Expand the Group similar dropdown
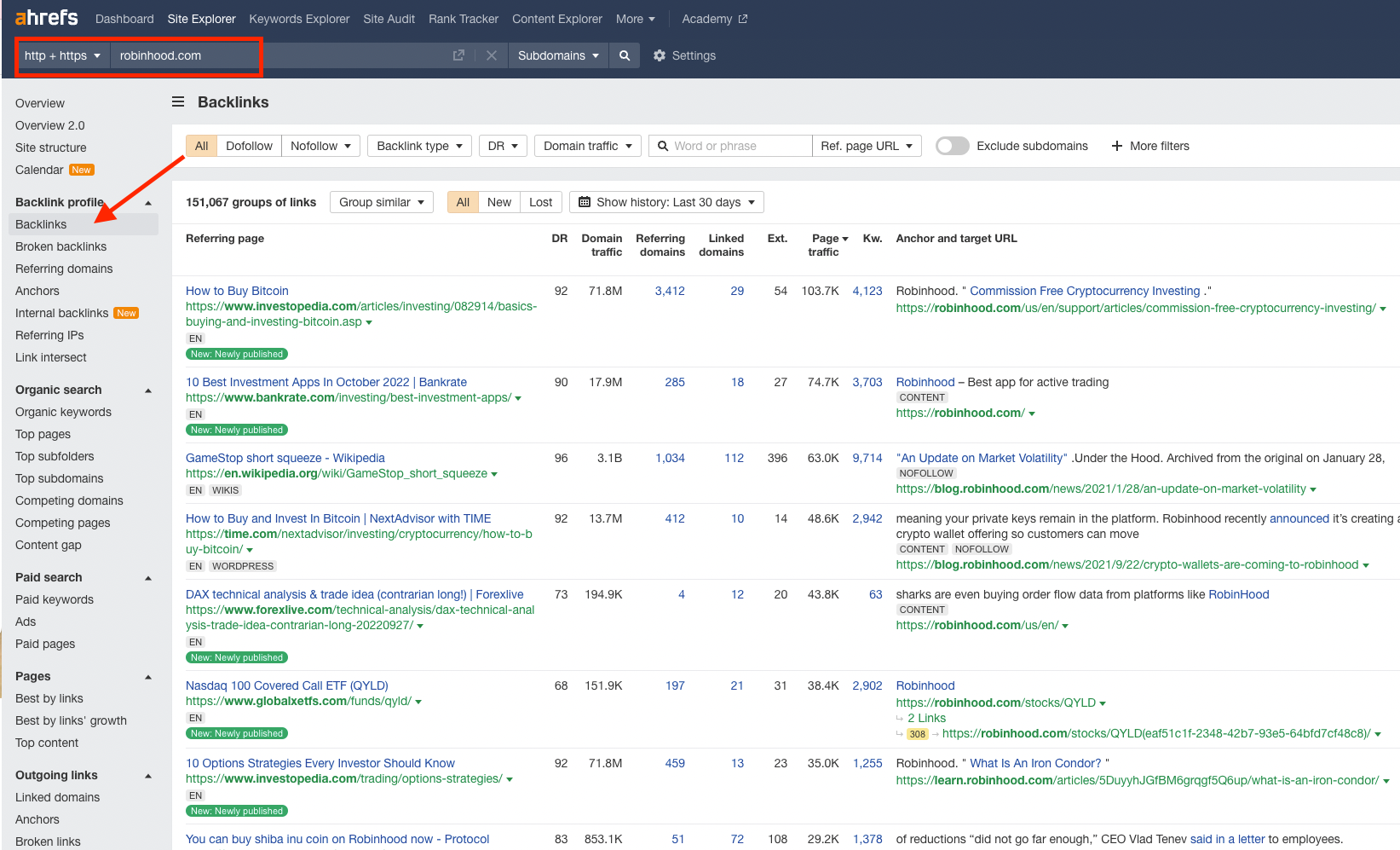The image size is (1400, 850). [382, 202]
